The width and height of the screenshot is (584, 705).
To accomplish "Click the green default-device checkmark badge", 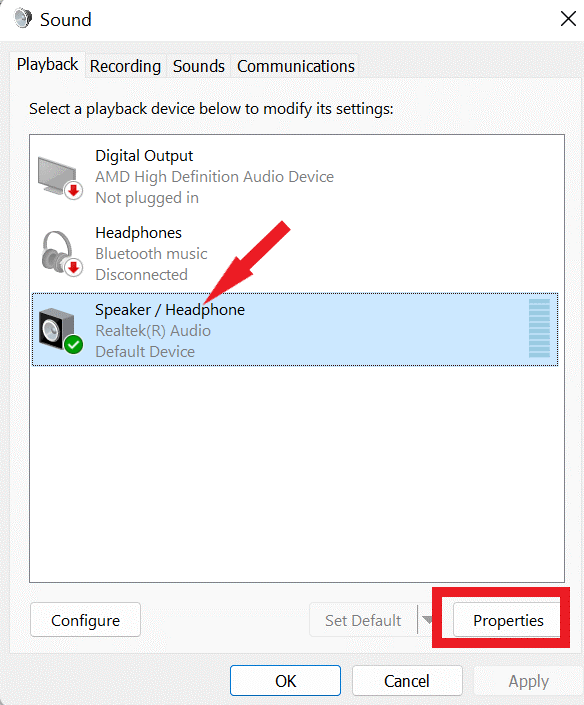I will pos(73,345).
